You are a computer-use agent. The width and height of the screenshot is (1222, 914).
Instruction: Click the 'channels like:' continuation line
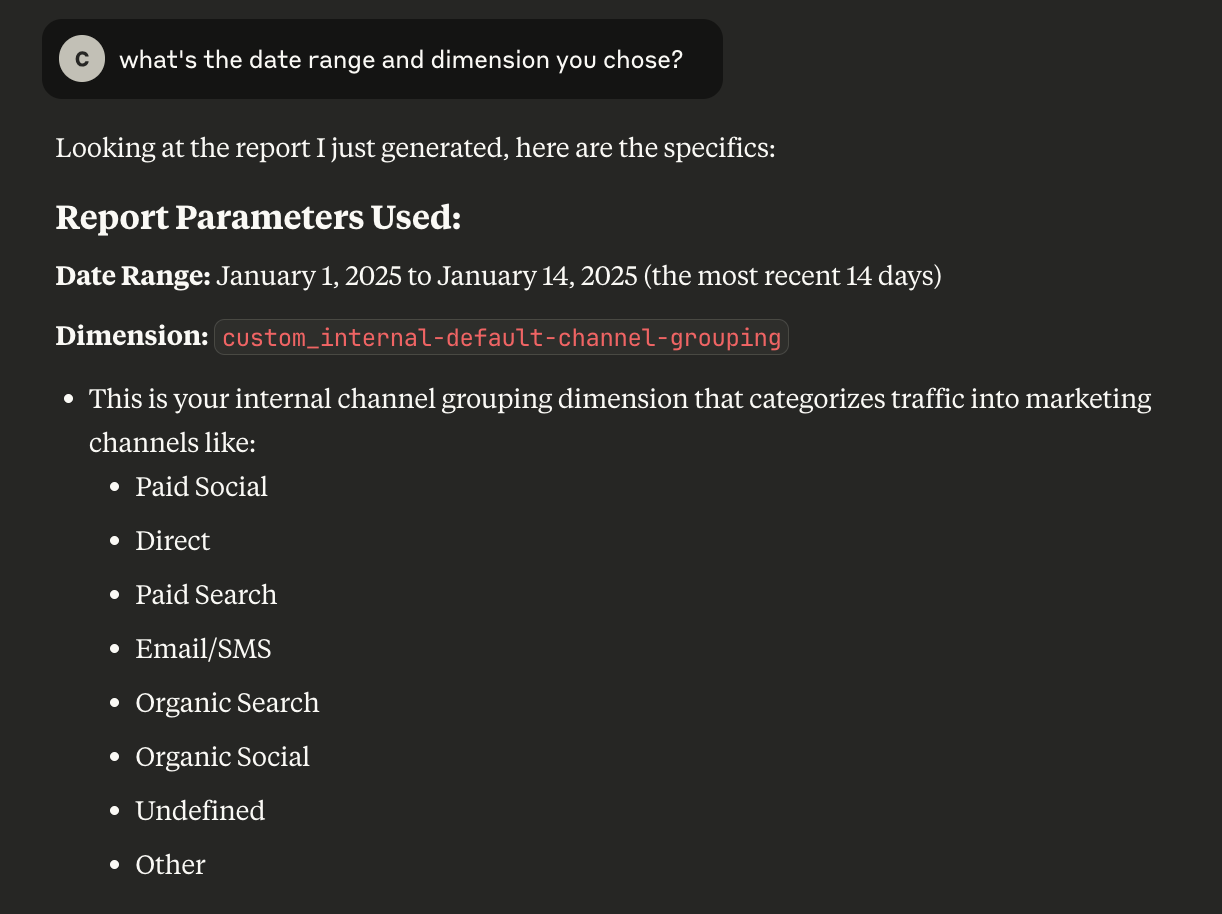point(173,442)
